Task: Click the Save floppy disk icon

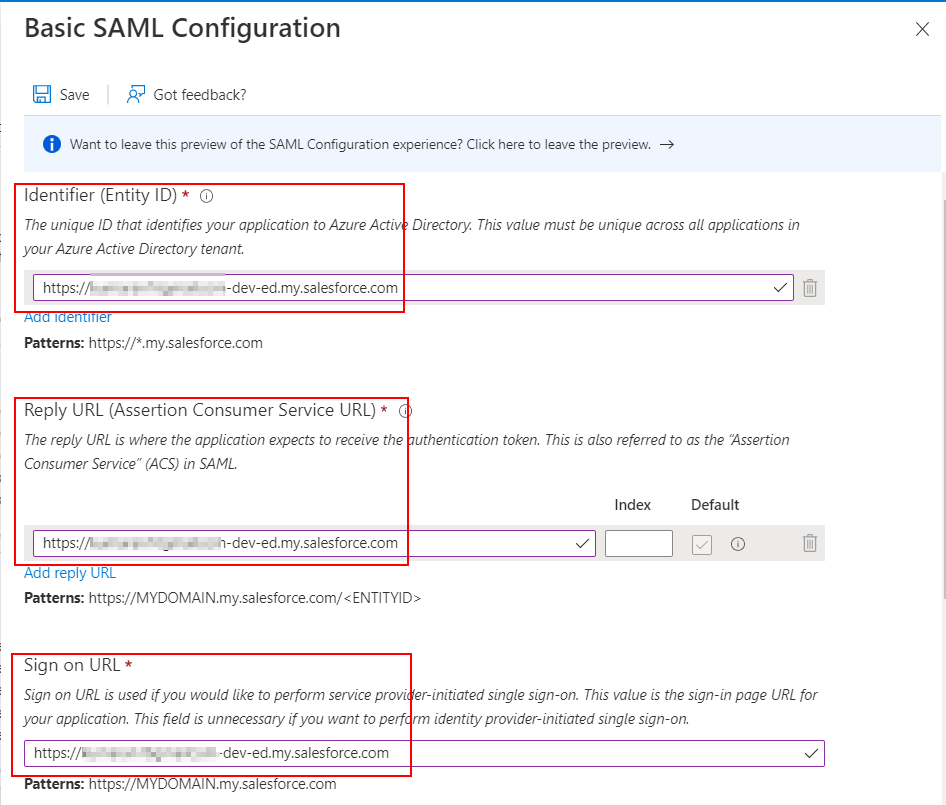Action: [x=42, y=94]
